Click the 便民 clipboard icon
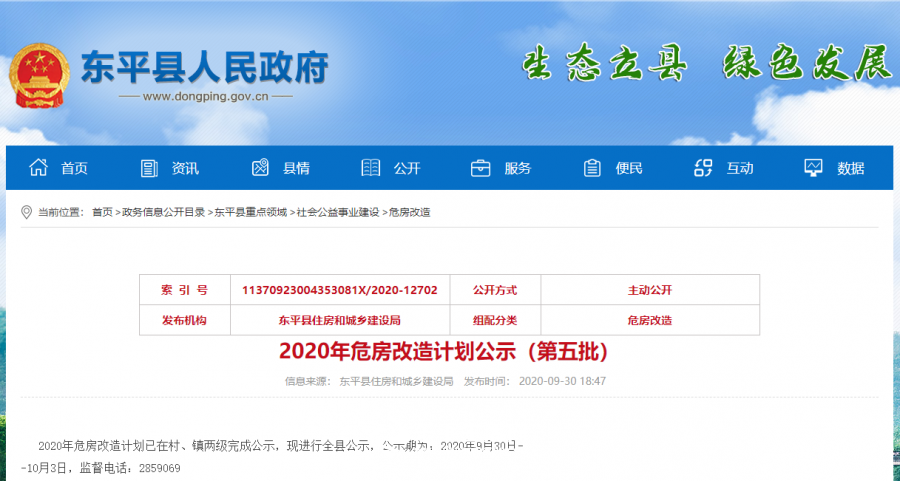The width and height of the screenshot is (900, 481). pyautogui.click(x=592, y=168)
